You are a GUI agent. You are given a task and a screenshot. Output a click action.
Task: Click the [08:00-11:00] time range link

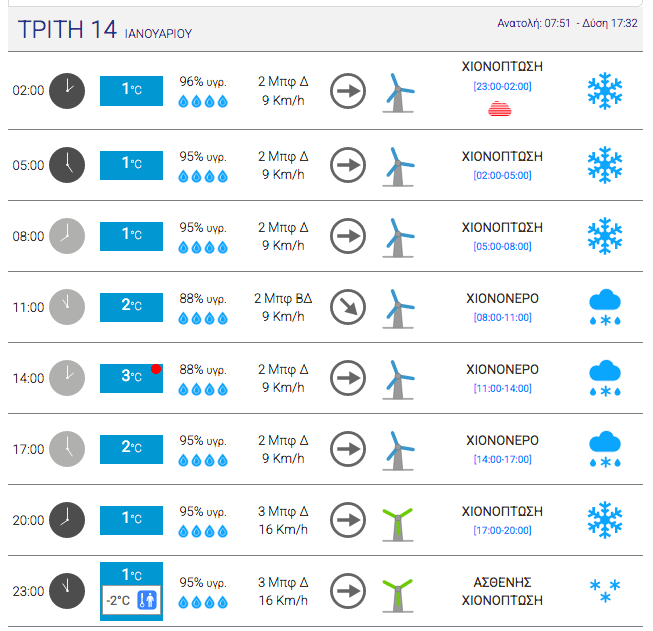click(x=502, y=317)
